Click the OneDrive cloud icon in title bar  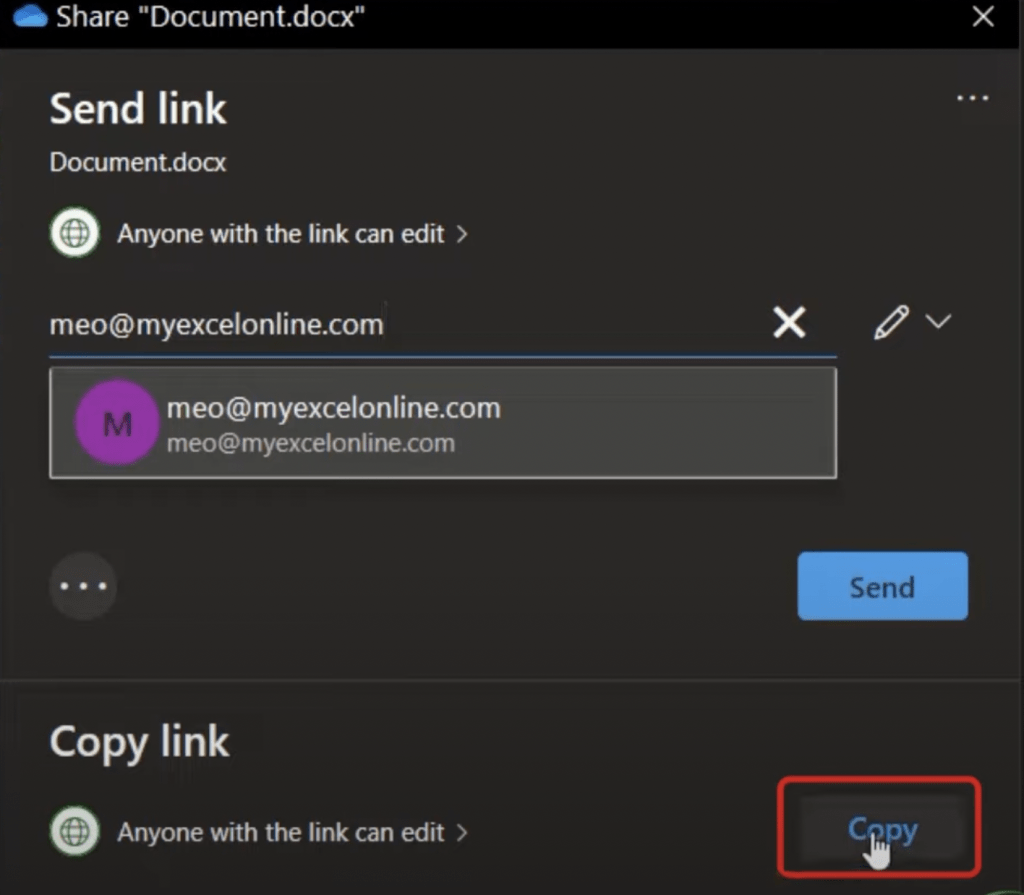click(30, 16)
